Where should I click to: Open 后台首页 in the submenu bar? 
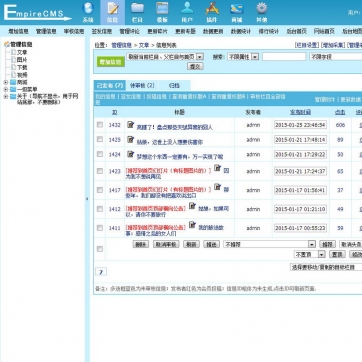[296, 31]
